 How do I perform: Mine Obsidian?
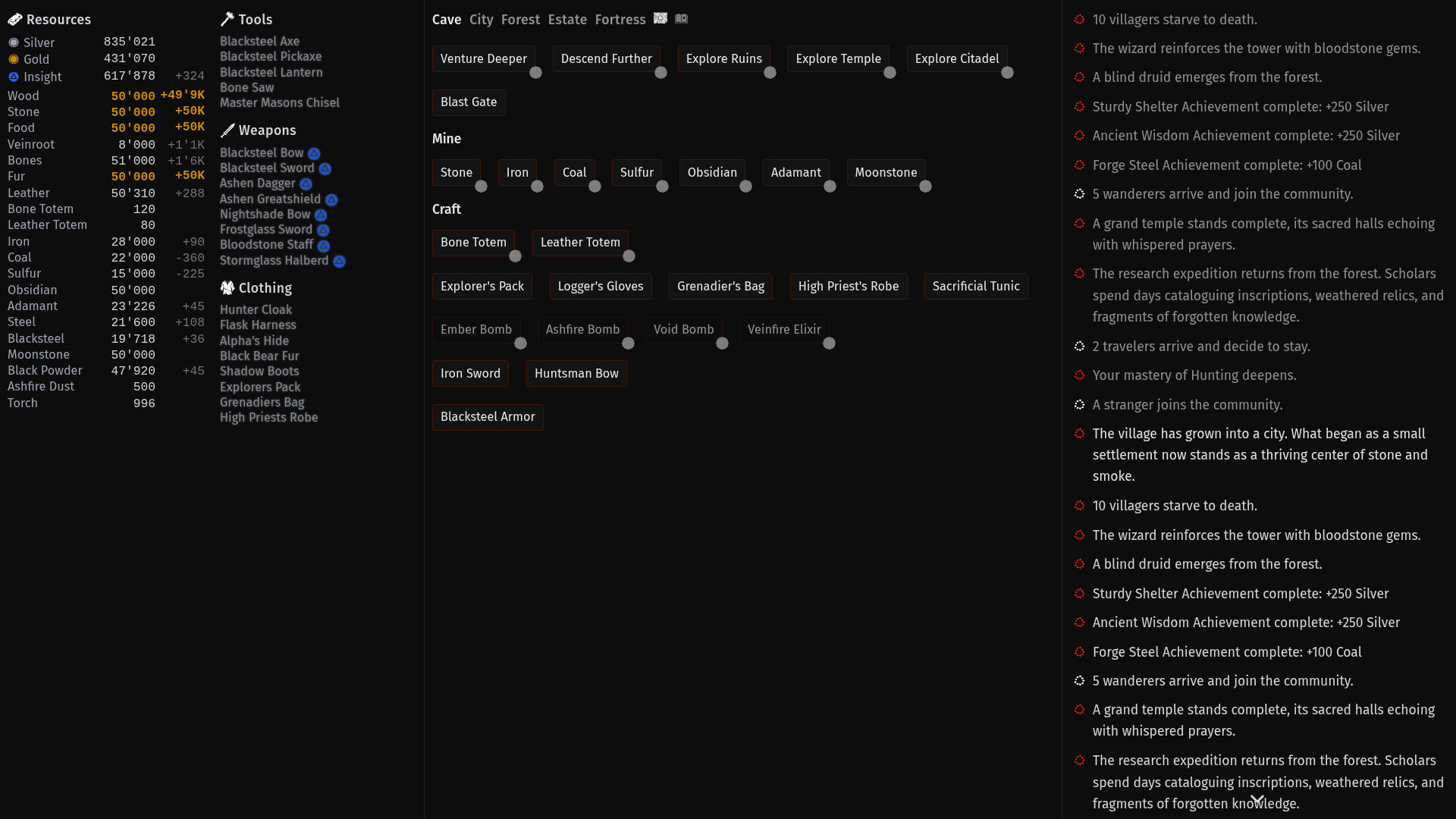tap(712, 173)
